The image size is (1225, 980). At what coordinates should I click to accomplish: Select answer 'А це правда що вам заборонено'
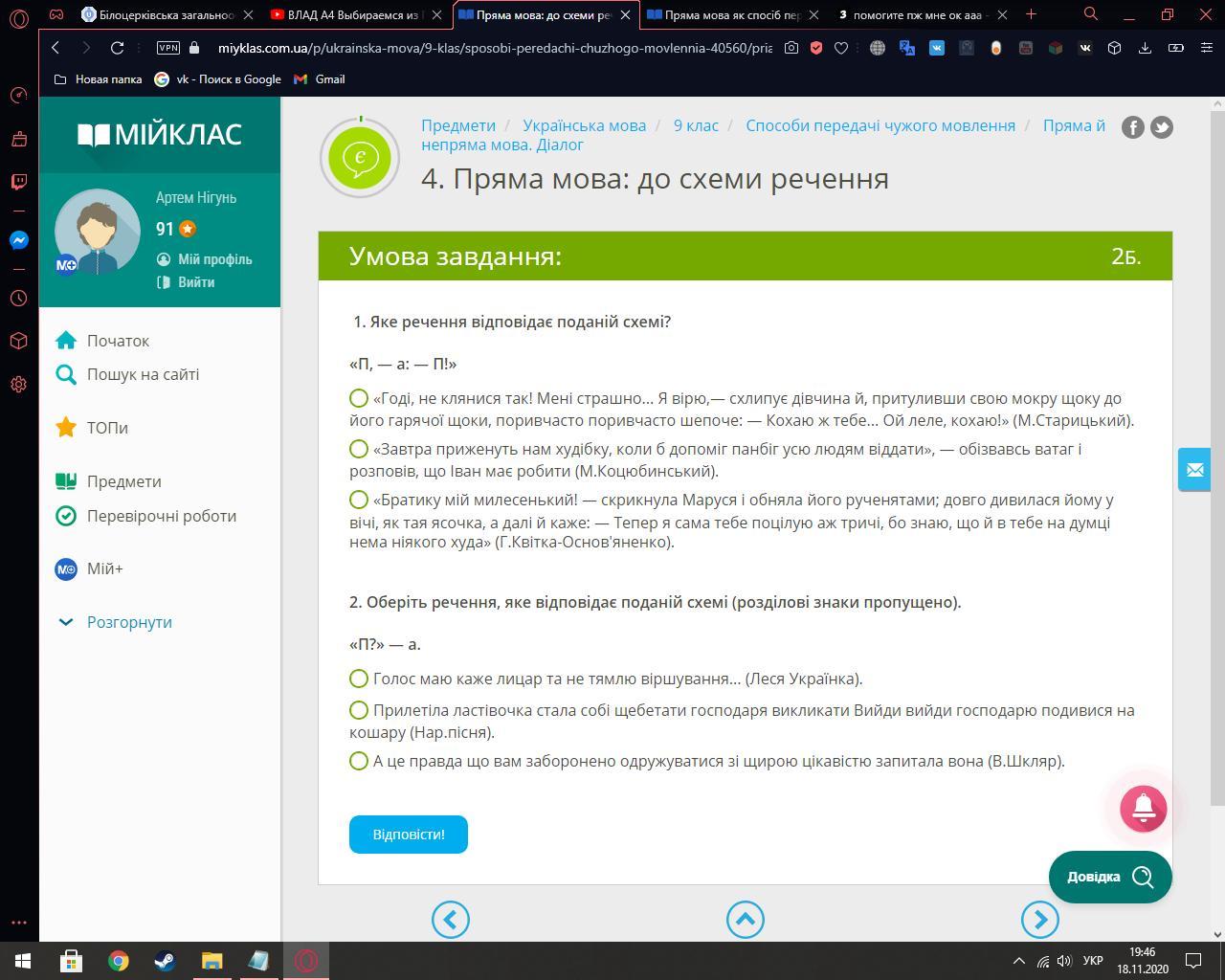coord(359,761)
